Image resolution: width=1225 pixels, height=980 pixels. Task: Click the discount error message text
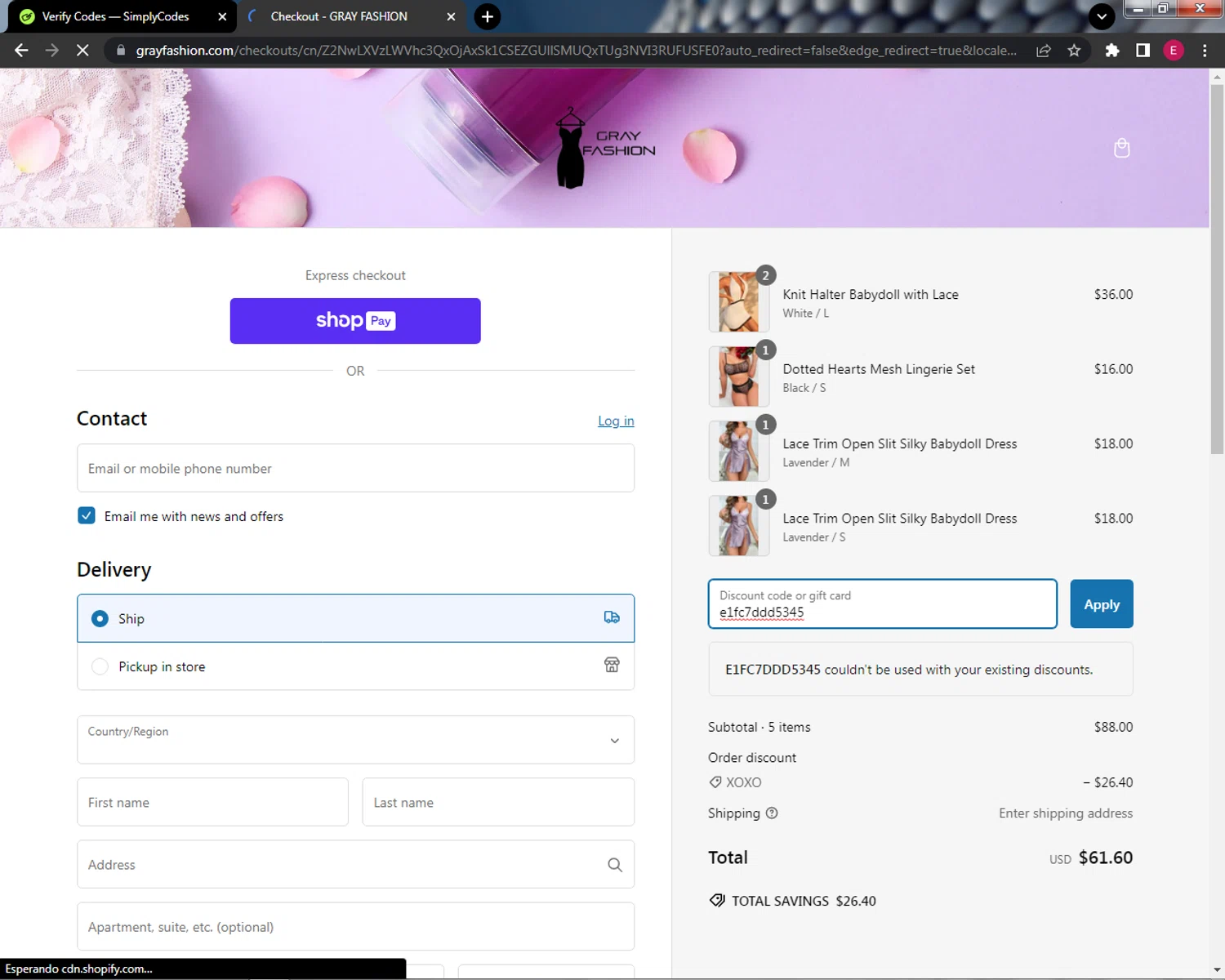click(909, 670)
